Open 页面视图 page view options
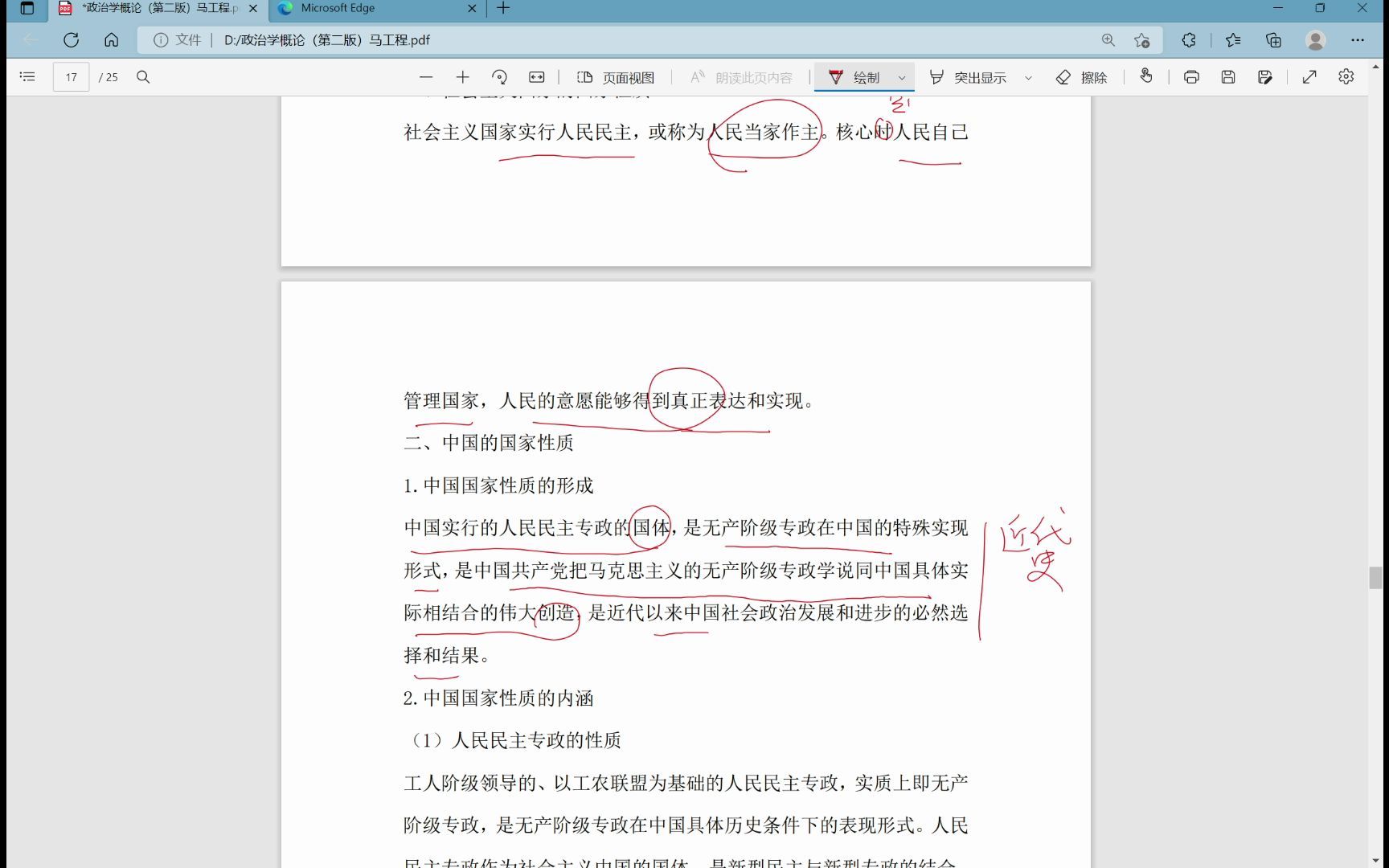This screenshot has width=1389, height=868. click(x=616, y=77)
